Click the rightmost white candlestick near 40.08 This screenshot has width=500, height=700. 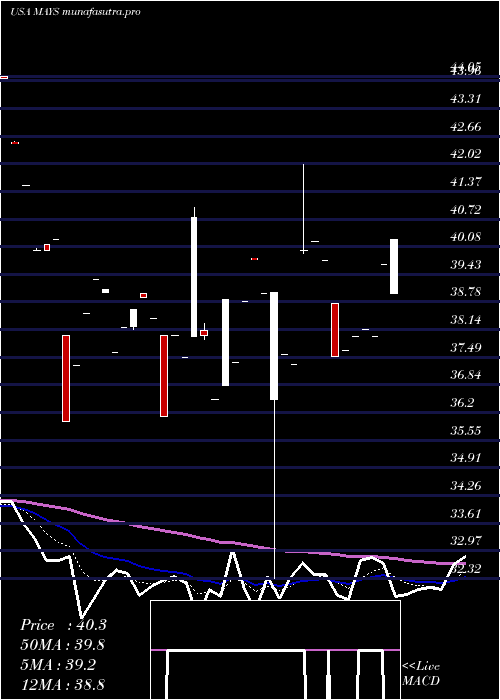coord(394,267)
